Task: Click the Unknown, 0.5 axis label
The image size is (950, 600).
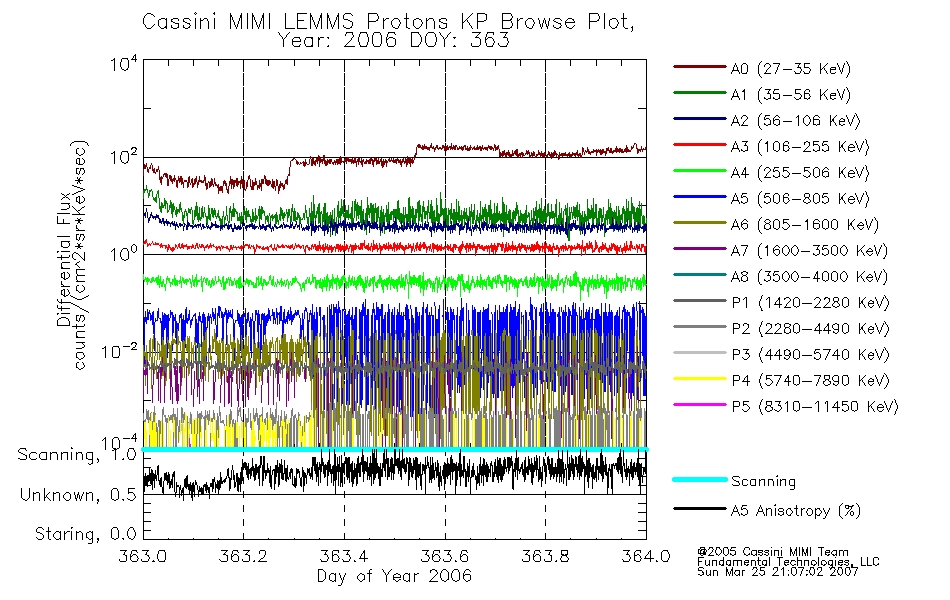Action: point(79,495)
